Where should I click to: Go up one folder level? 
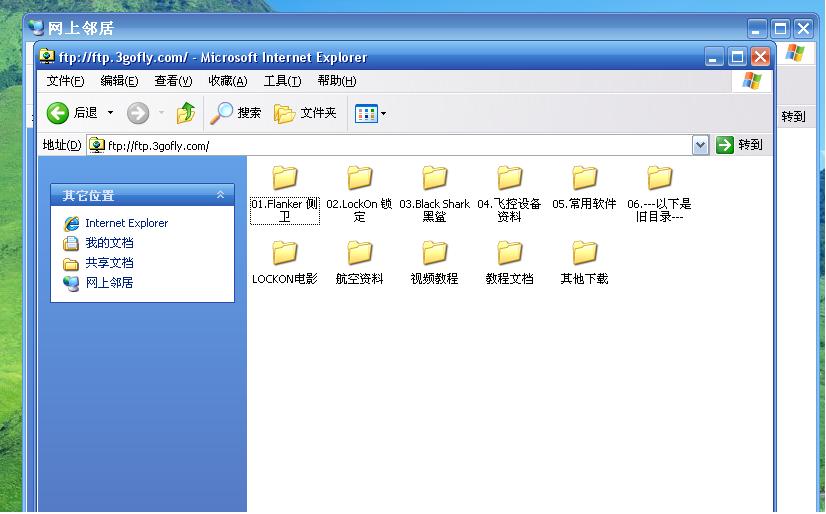(185, 113)
